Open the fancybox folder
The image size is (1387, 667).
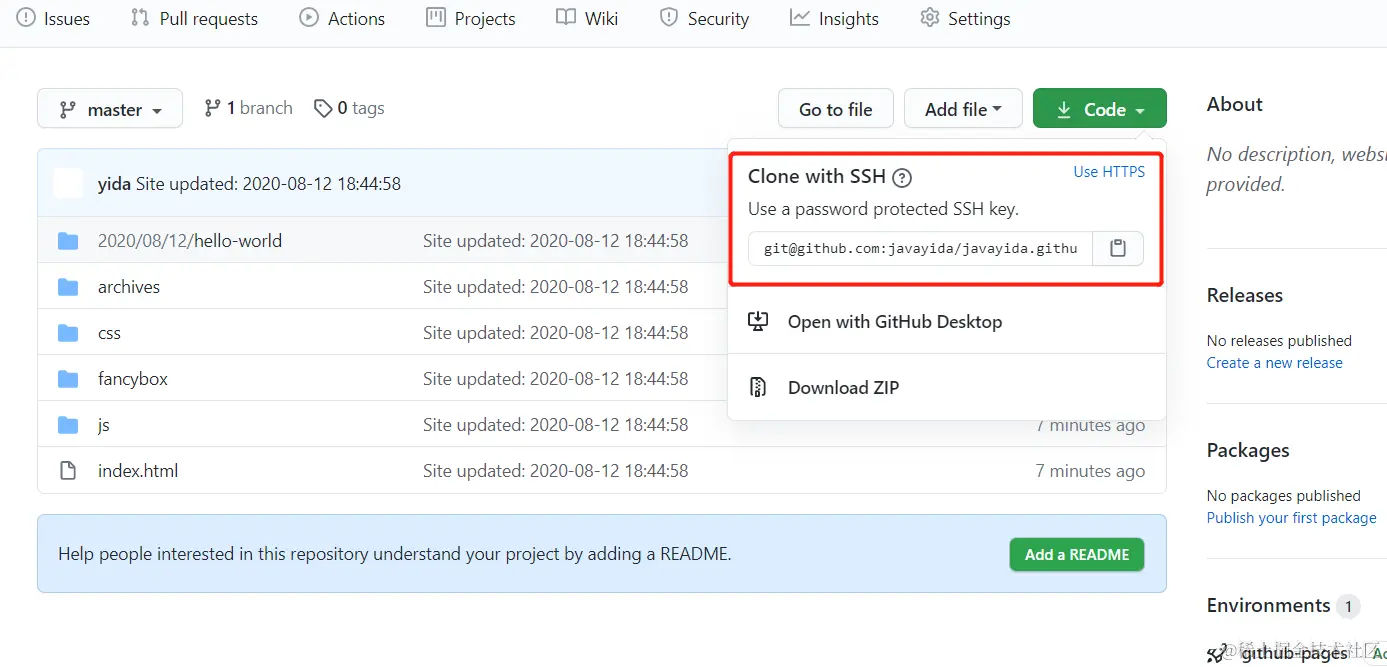(x=133, y=378)
